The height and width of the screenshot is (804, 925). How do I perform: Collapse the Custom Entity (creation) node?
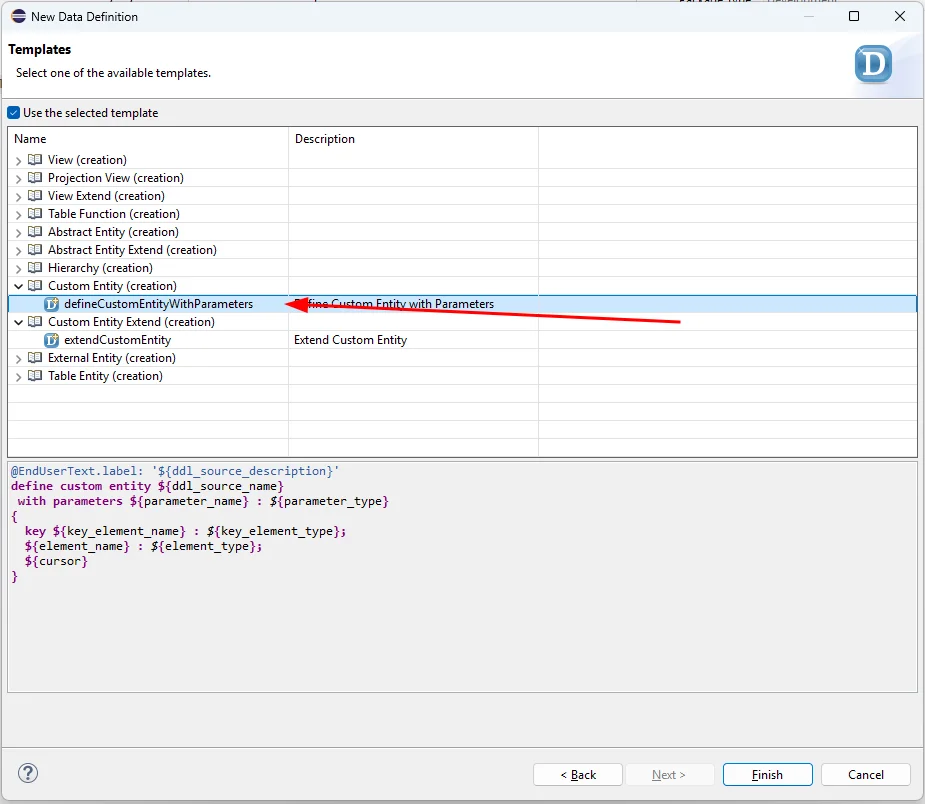(x=18, y=287)
